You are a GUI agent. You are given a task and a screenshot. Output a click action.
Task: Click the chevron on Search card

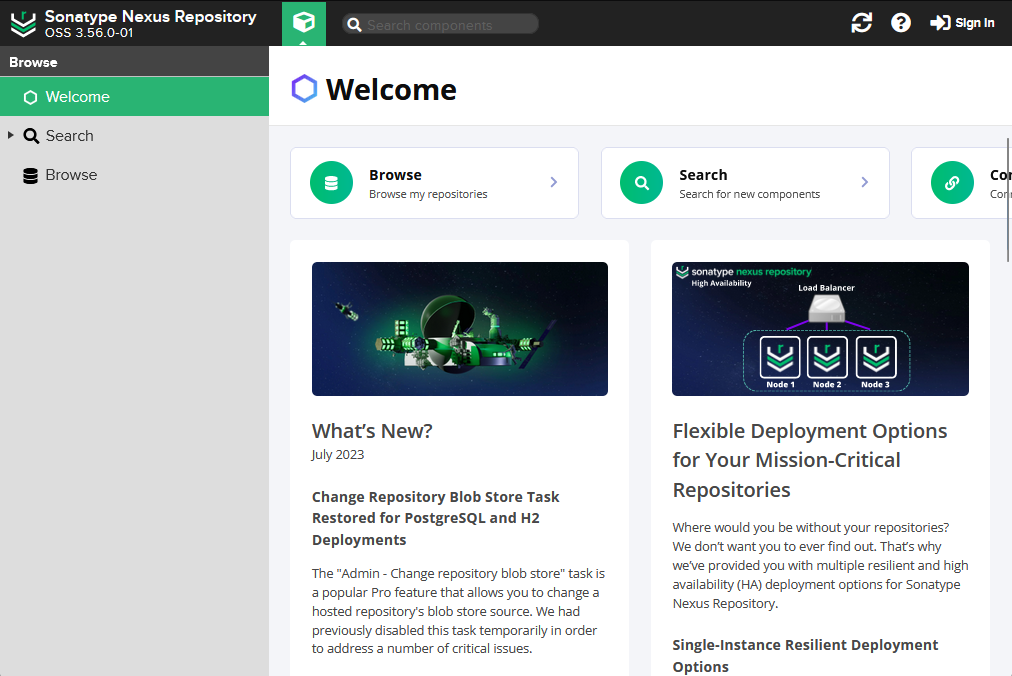[x=865, y=182]
